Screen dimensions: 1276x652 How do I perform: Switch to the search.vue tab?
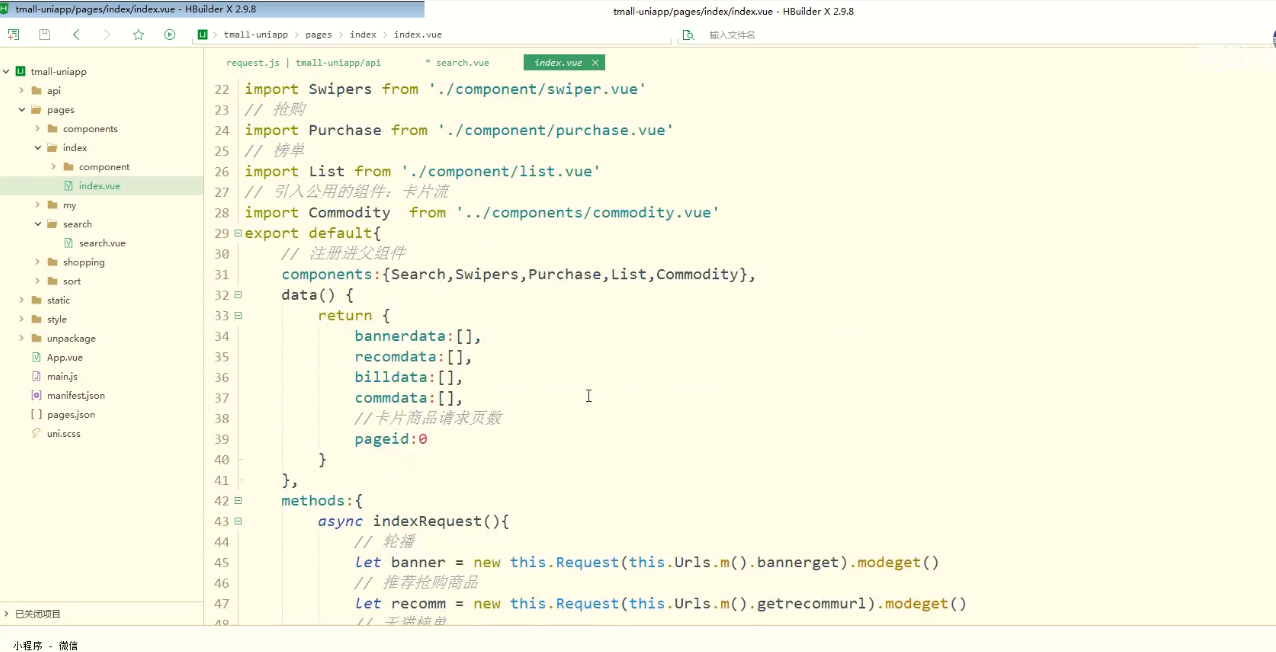pyautogui.click(x=458, y=62)
